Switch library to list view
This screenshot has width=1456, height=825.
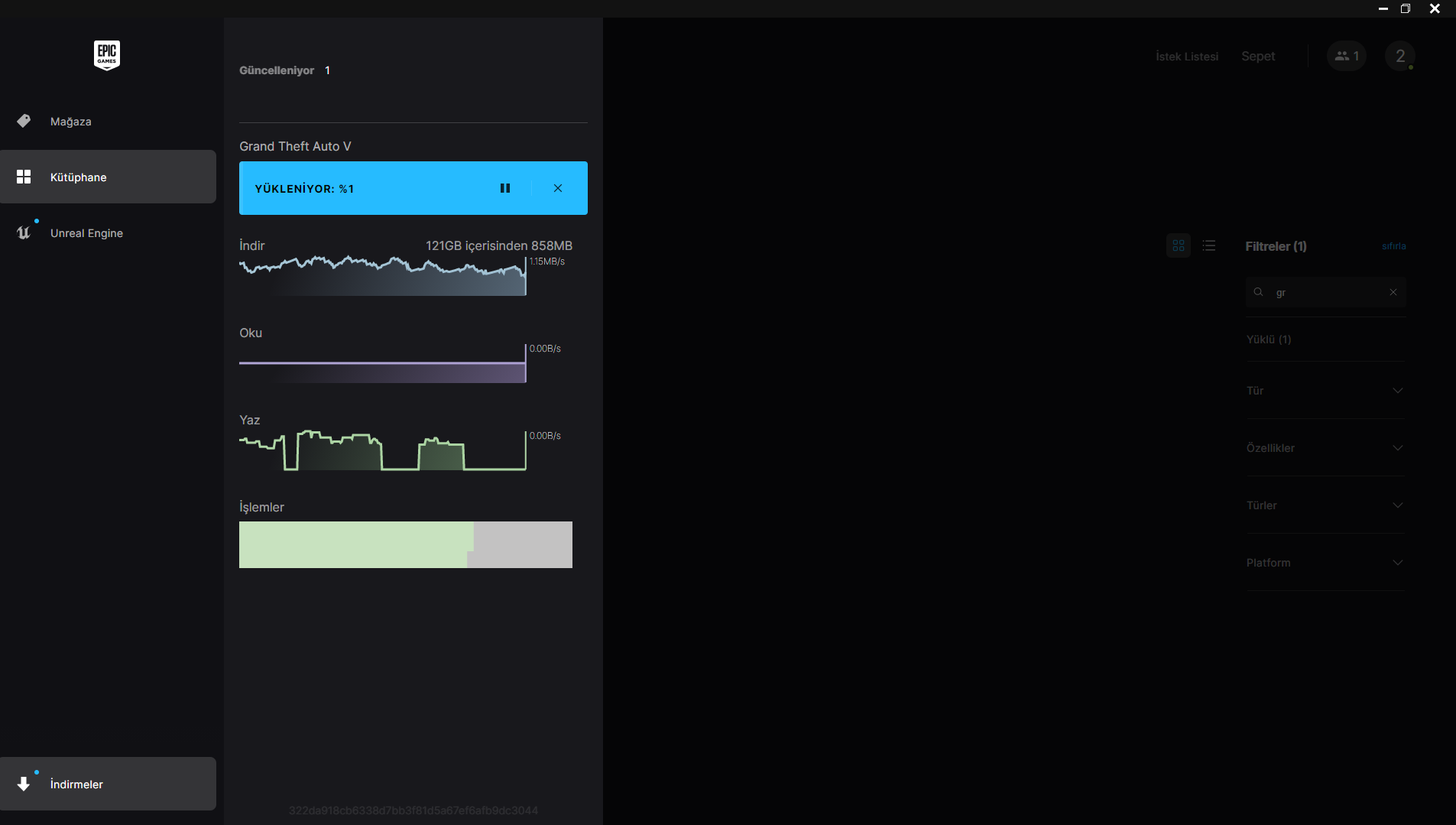[1209, 245]
